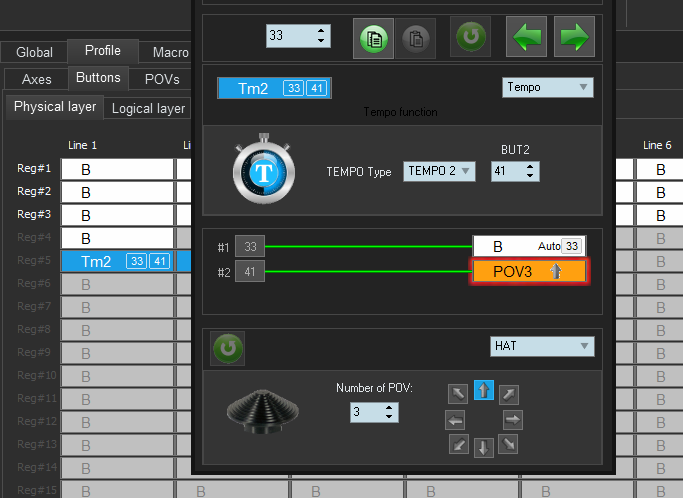Switch to the Global tab
The image size is (683, 498).
34,52
